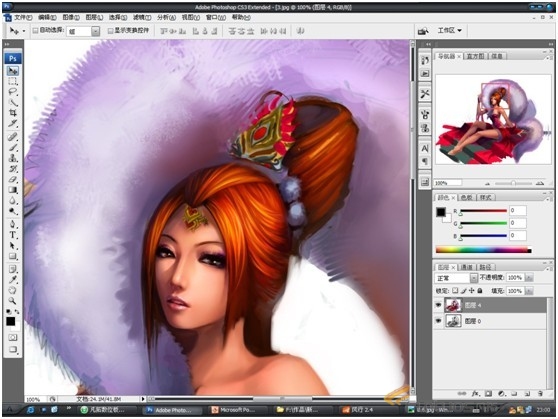Image resolution: width=558 pixels, height=419 pixels.
Task: Open the status bar info arrow
Action: coord(143,399)
